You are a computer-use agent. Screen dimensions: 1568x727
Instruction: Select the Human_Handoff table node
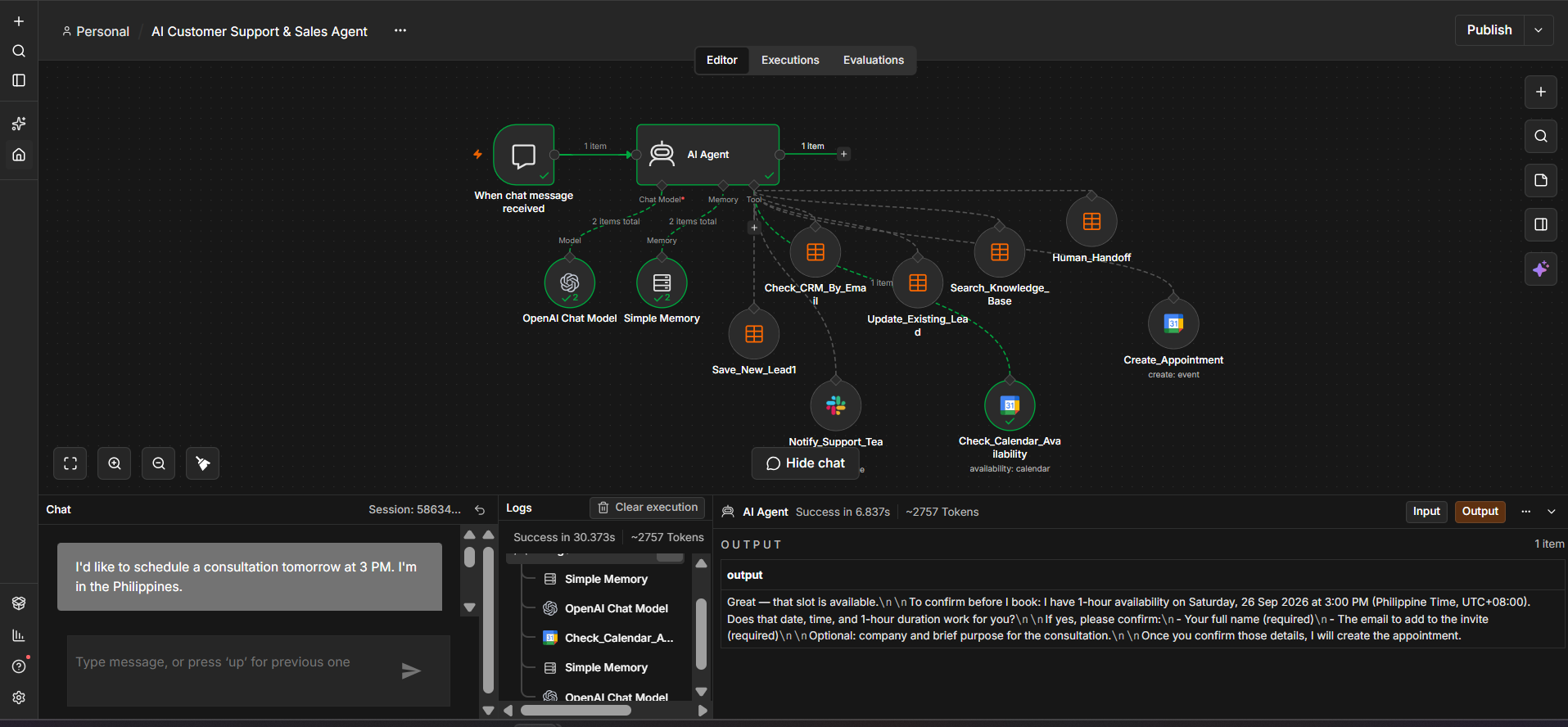[1091, 222]
